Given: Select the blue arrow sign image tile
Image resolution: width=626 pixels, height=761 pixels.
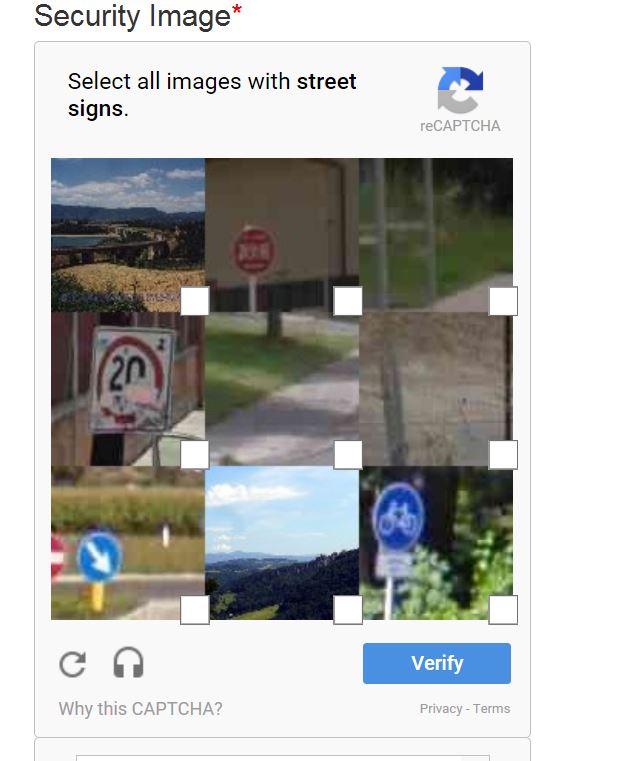Looking at the screenshot, I should point(128,543).
